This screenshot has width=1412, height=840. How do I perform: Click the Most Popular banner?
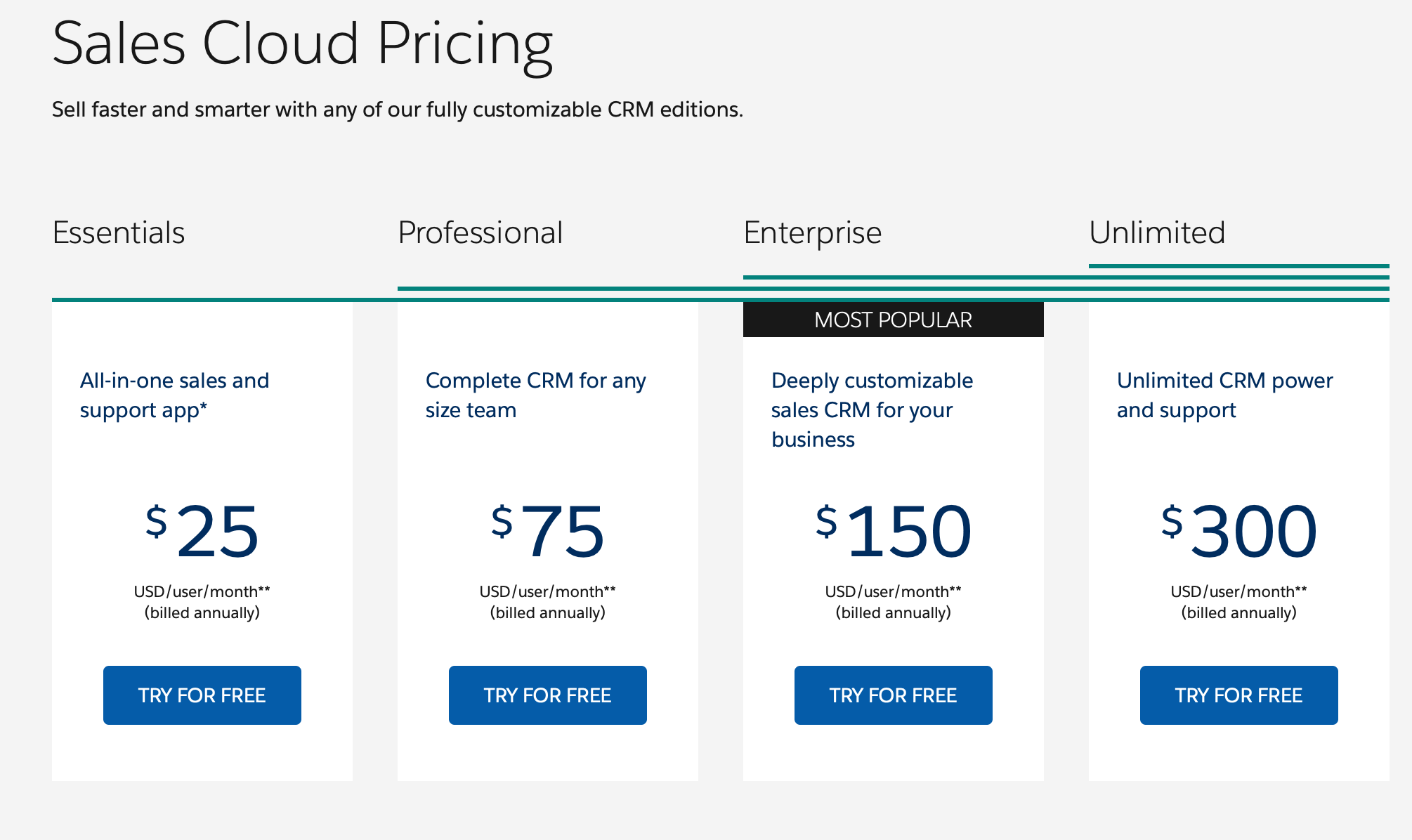pyautogui.click(x=894, y=320)
